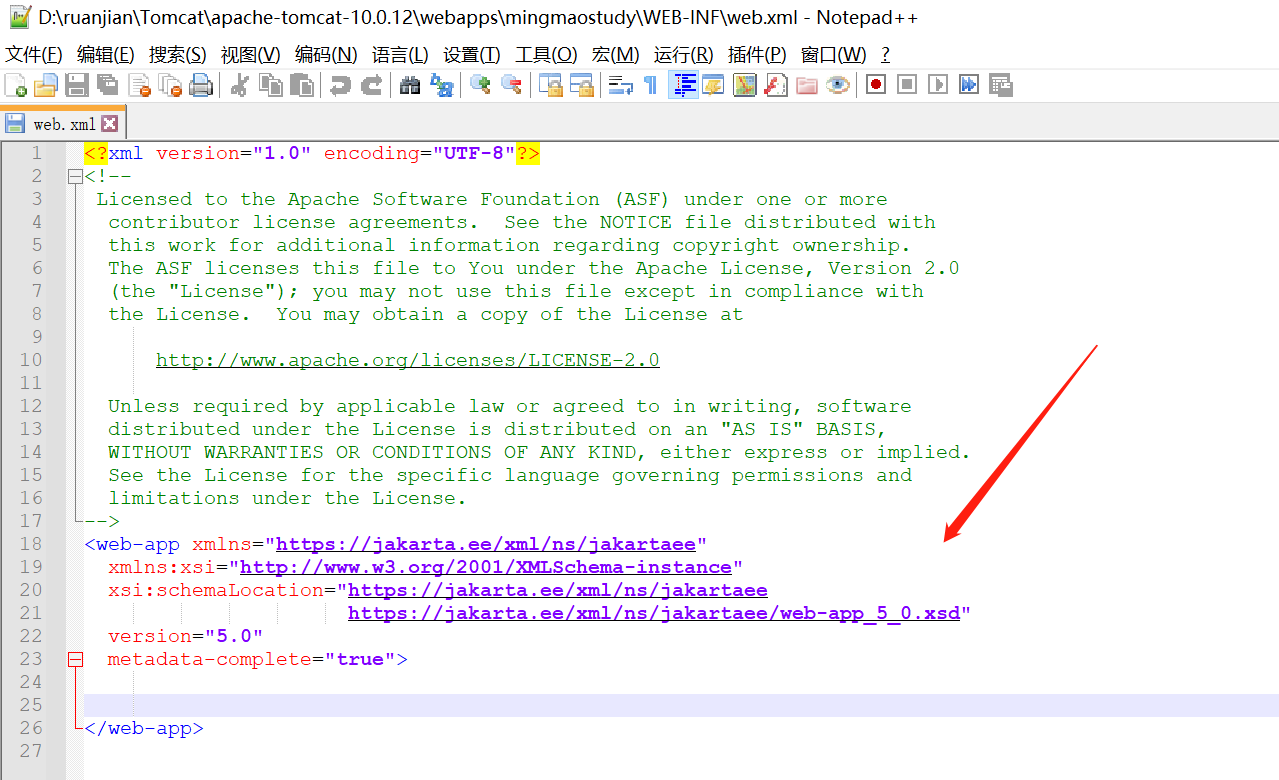Print the document with the printer icon
The width and height of the screenshot is (1279, 780).
[x=201, y=85]
